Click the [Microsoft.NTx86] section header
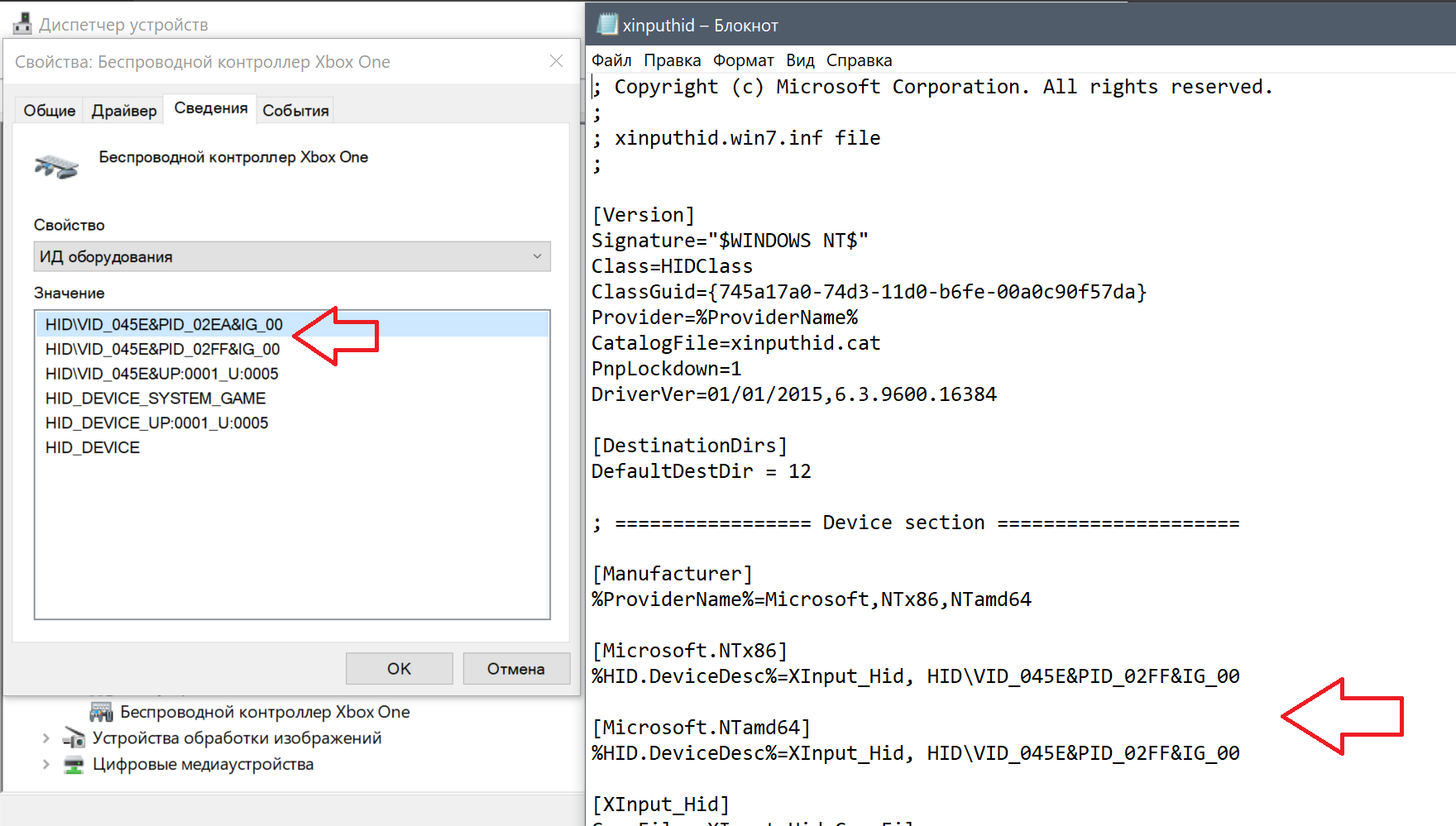Viewport: 1456px width, 826px height. point(690,651)
